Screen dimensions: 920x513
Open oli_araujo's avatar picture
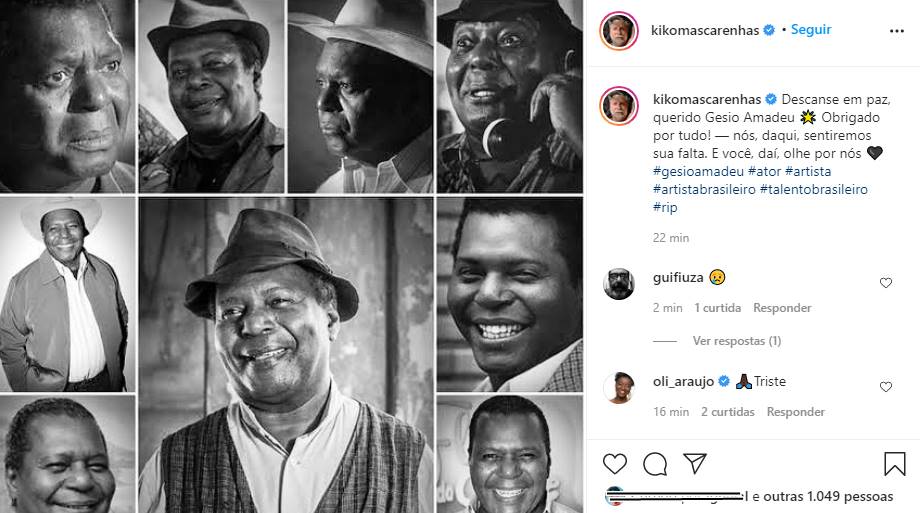tap(619, 387)
